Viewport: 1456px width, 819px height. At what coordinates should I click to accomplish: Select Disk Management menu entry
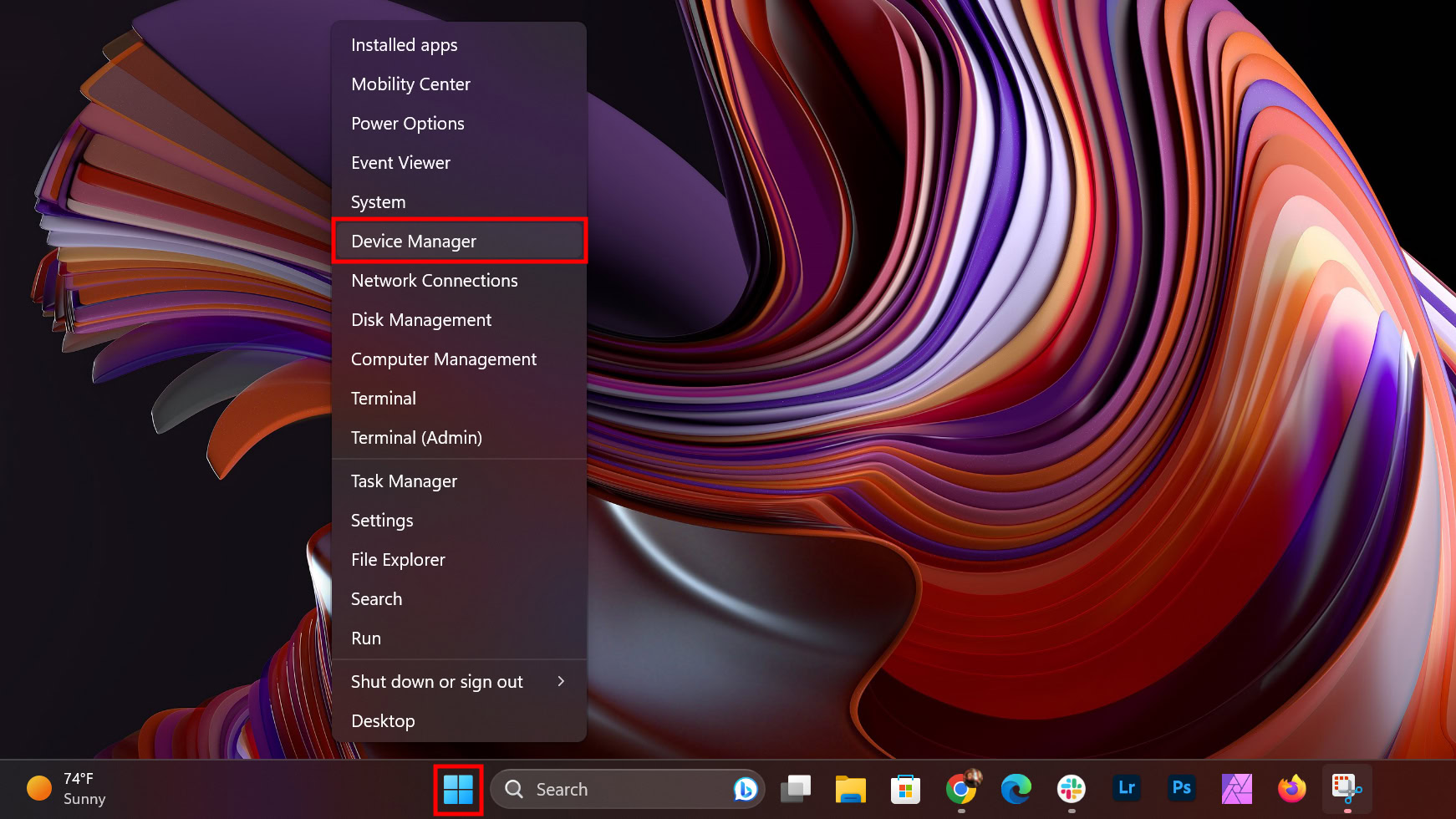click(x=421, y=320)
